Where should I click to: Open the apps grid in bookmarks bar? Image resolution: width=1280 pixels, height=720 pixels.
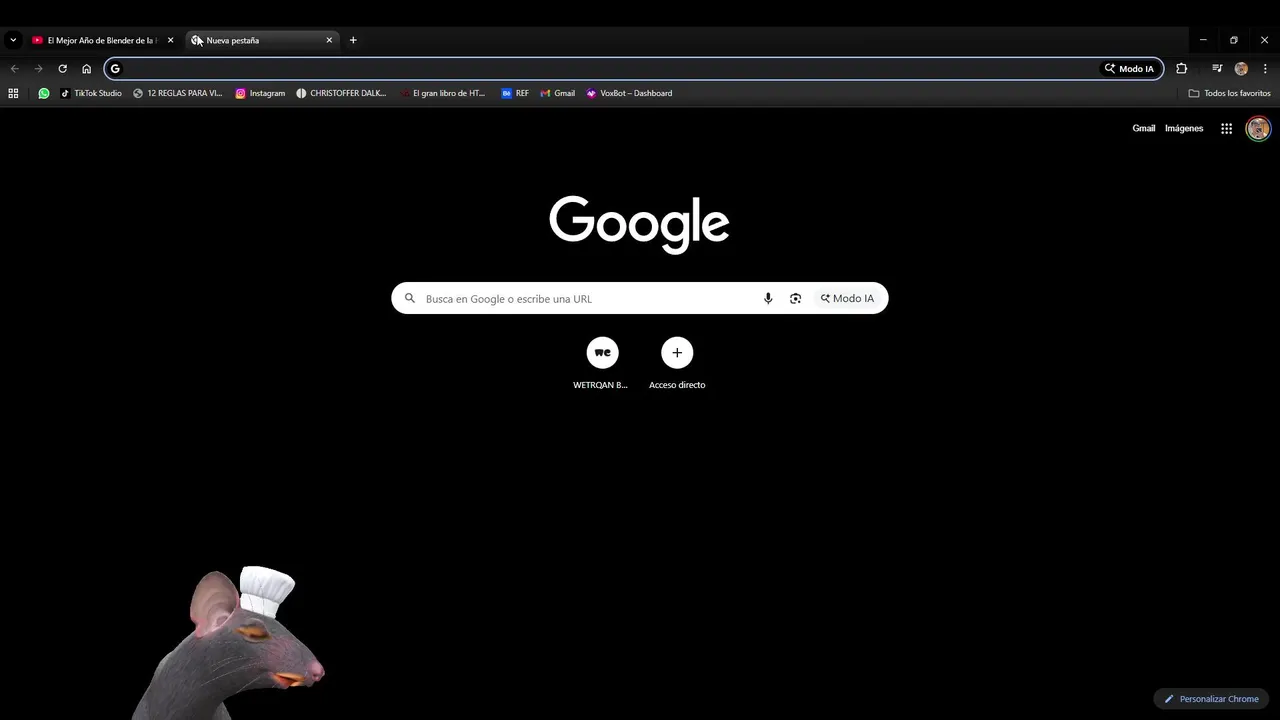coord(13,93)
